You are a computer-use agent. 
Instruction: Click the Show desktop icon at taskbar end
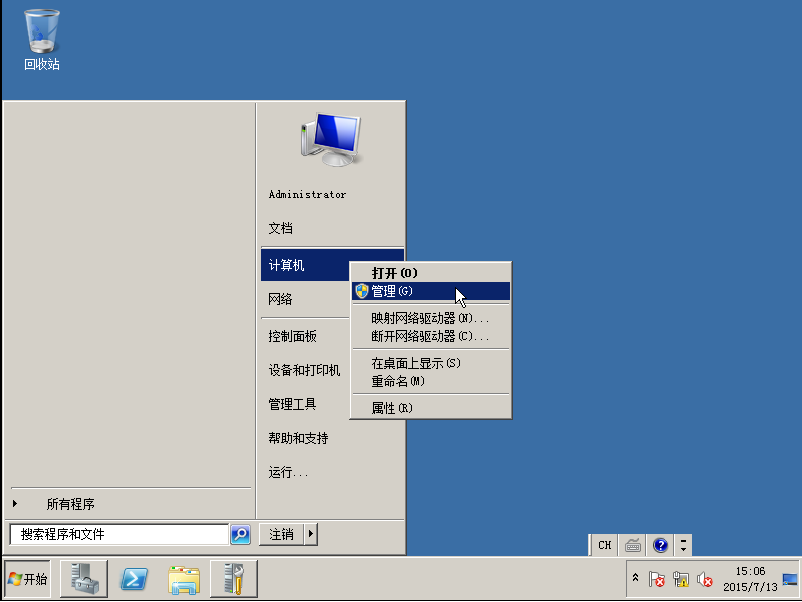point(790,579)
